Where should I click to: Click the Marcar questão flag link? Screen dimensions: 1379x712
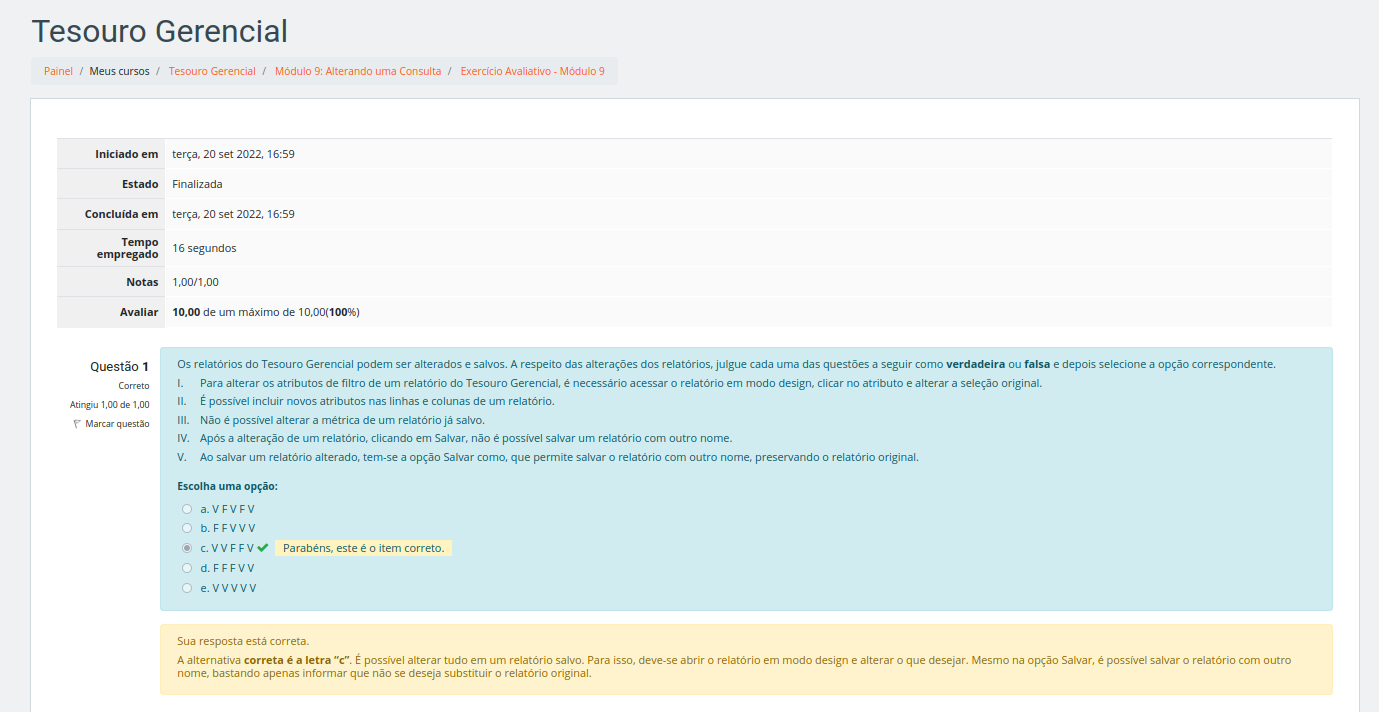pyautogui.click(x=112, y=424)
